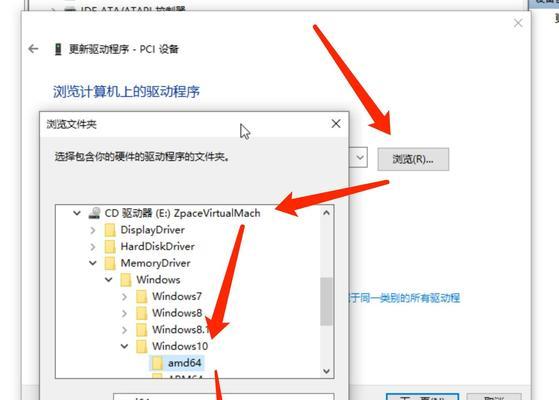Expand the DisplayDriver tree node
This screenshot has height=400, width=559.
tap(93, 230)
